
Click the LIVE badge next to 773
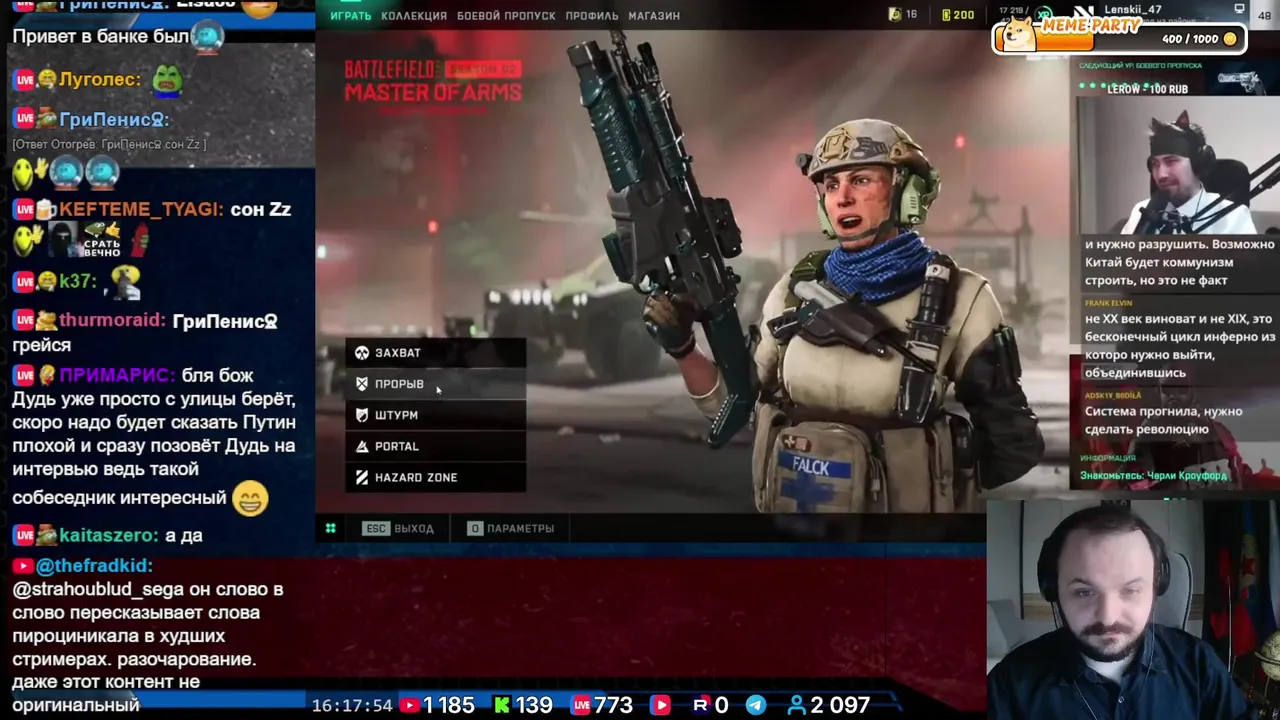click(581, 705)
